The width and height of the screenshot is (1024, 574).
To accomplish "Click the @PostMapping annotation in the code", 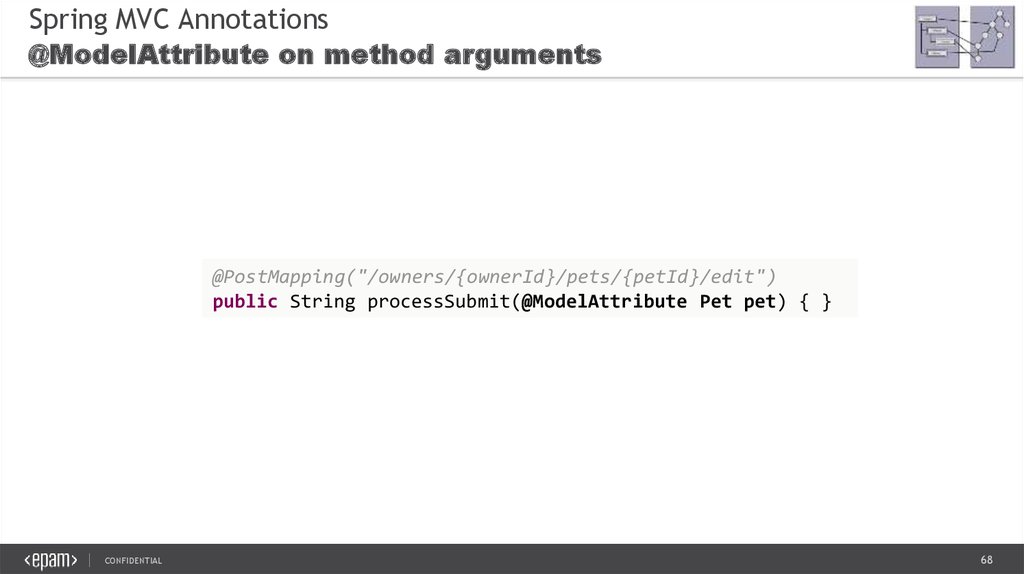I will point(268,275).
